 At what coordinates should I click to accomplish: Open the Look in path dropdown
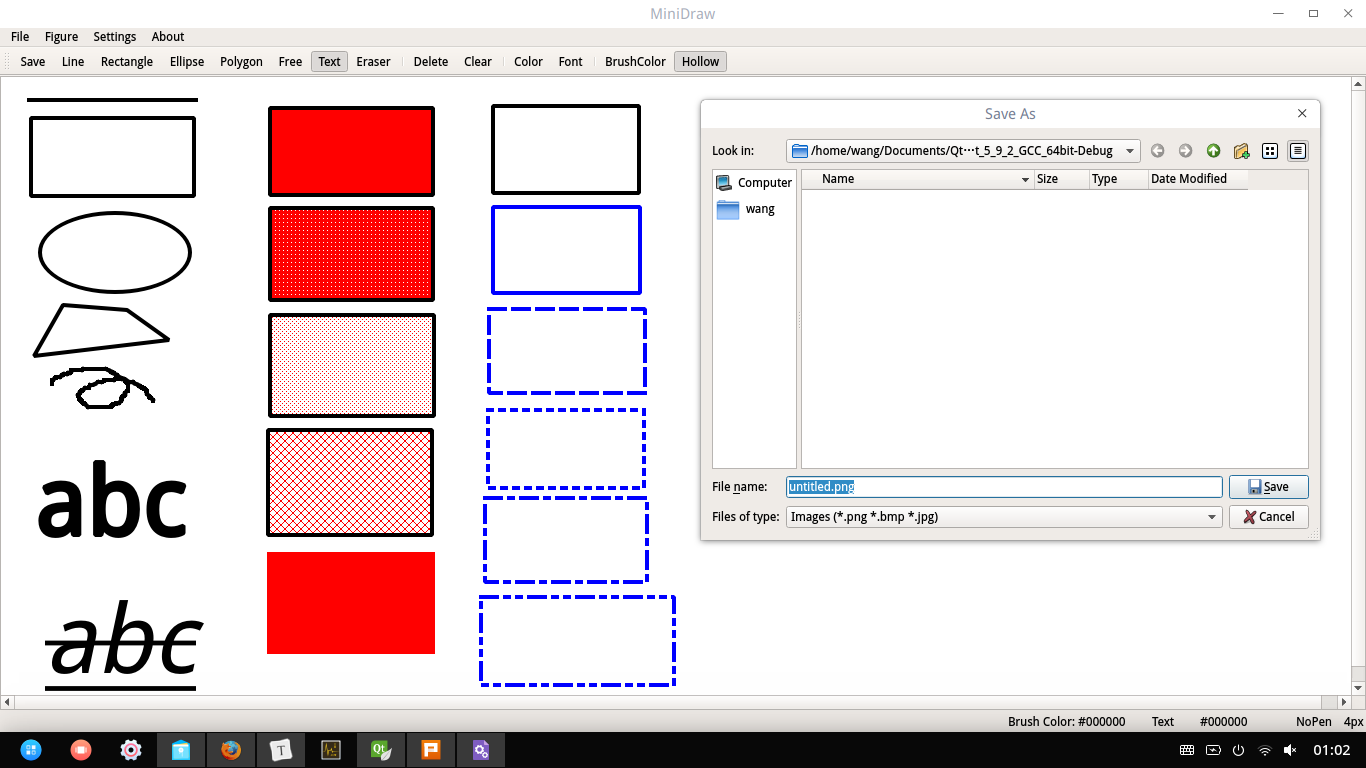point(1129,150)
